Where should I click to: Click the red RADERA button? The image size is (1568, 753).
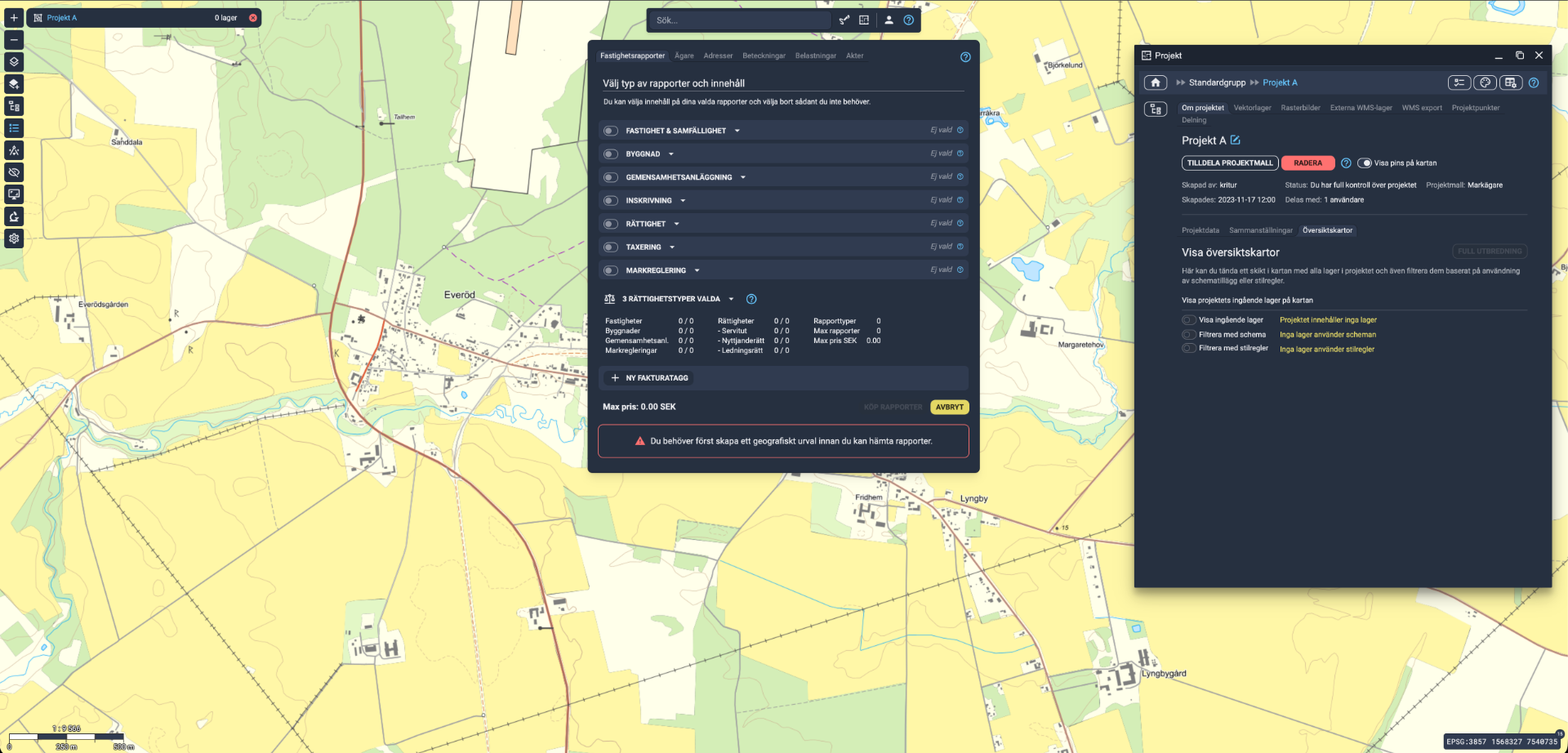click(1307, 163)
